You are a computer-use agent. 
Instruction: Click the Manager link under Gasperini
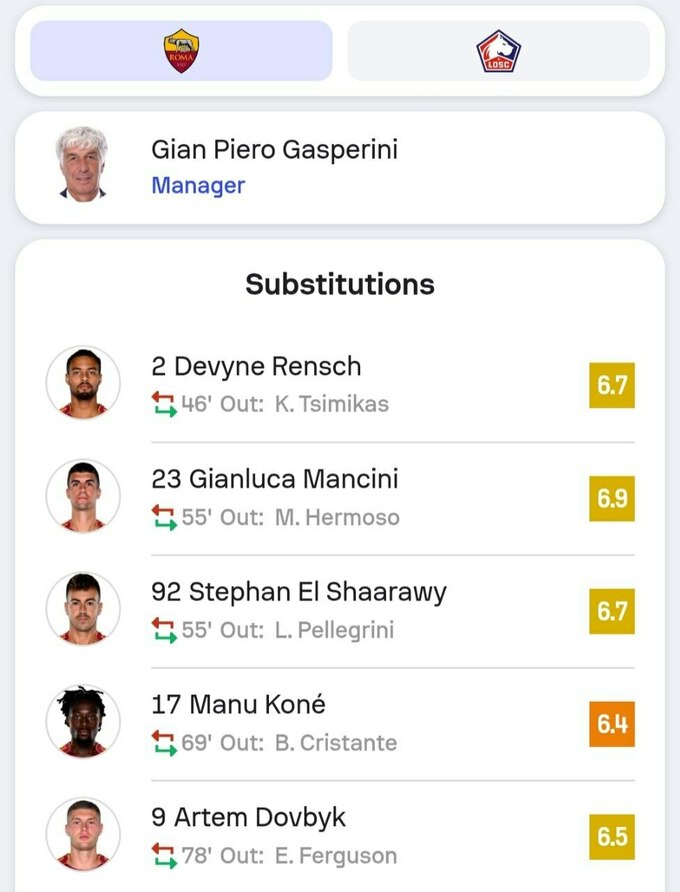(198, 186)
